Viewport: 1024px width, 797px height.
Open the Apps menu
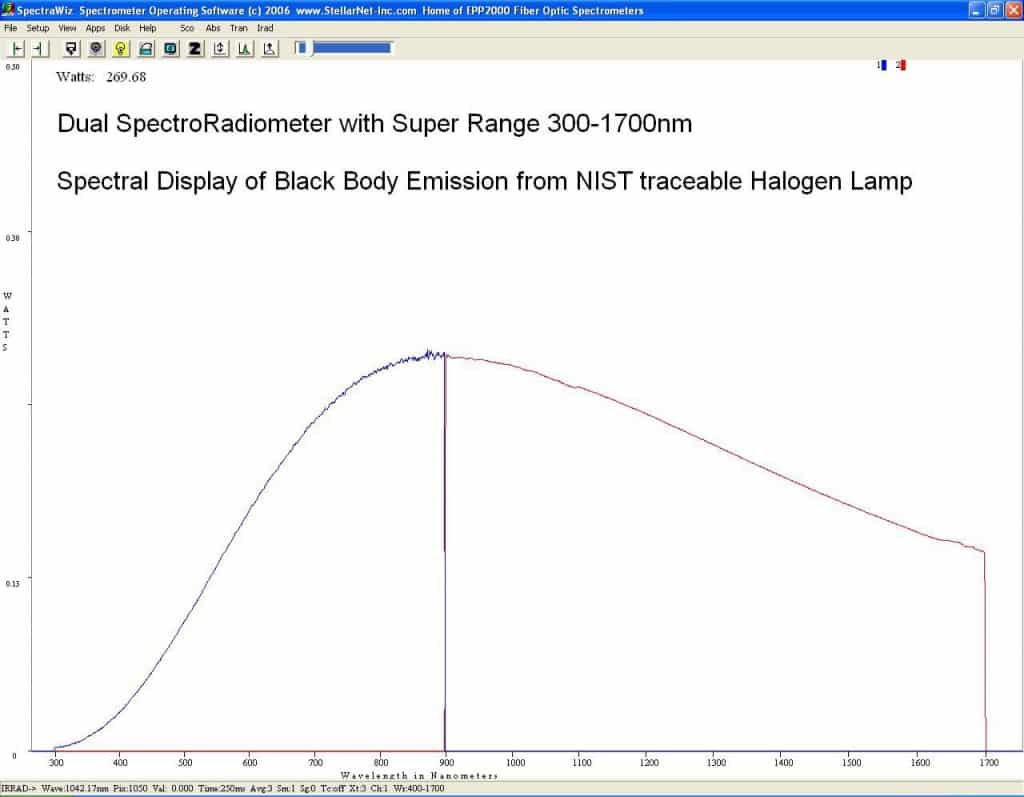(x=95, y=28)
